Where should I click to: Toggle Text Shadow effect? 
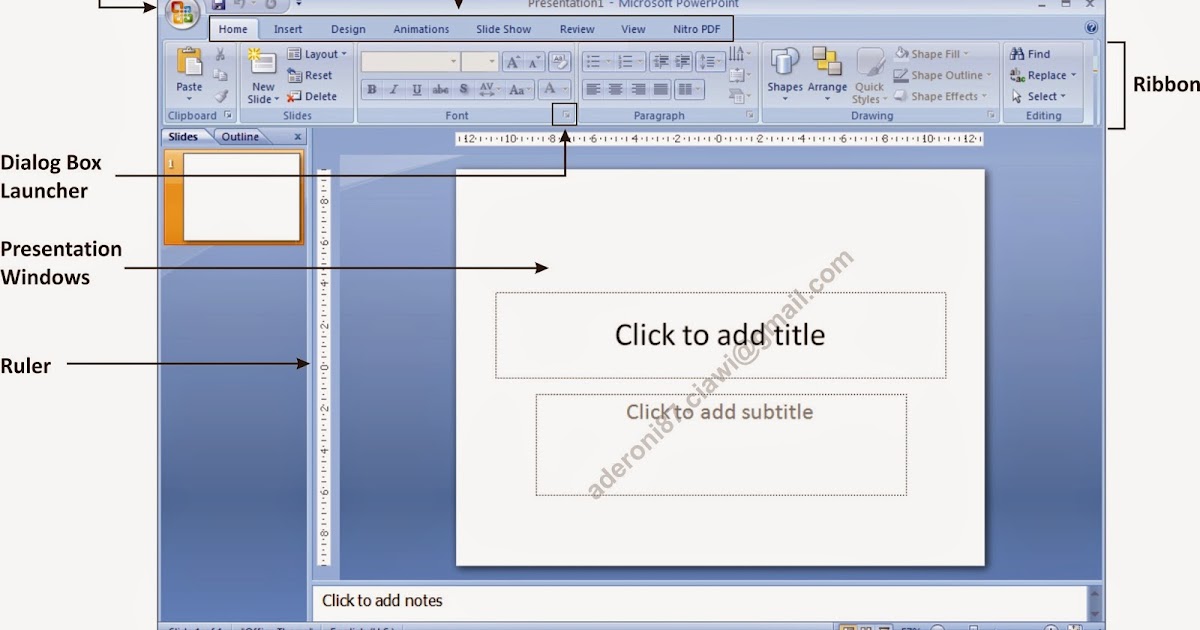pyautogui.click(x=463, y=89)
